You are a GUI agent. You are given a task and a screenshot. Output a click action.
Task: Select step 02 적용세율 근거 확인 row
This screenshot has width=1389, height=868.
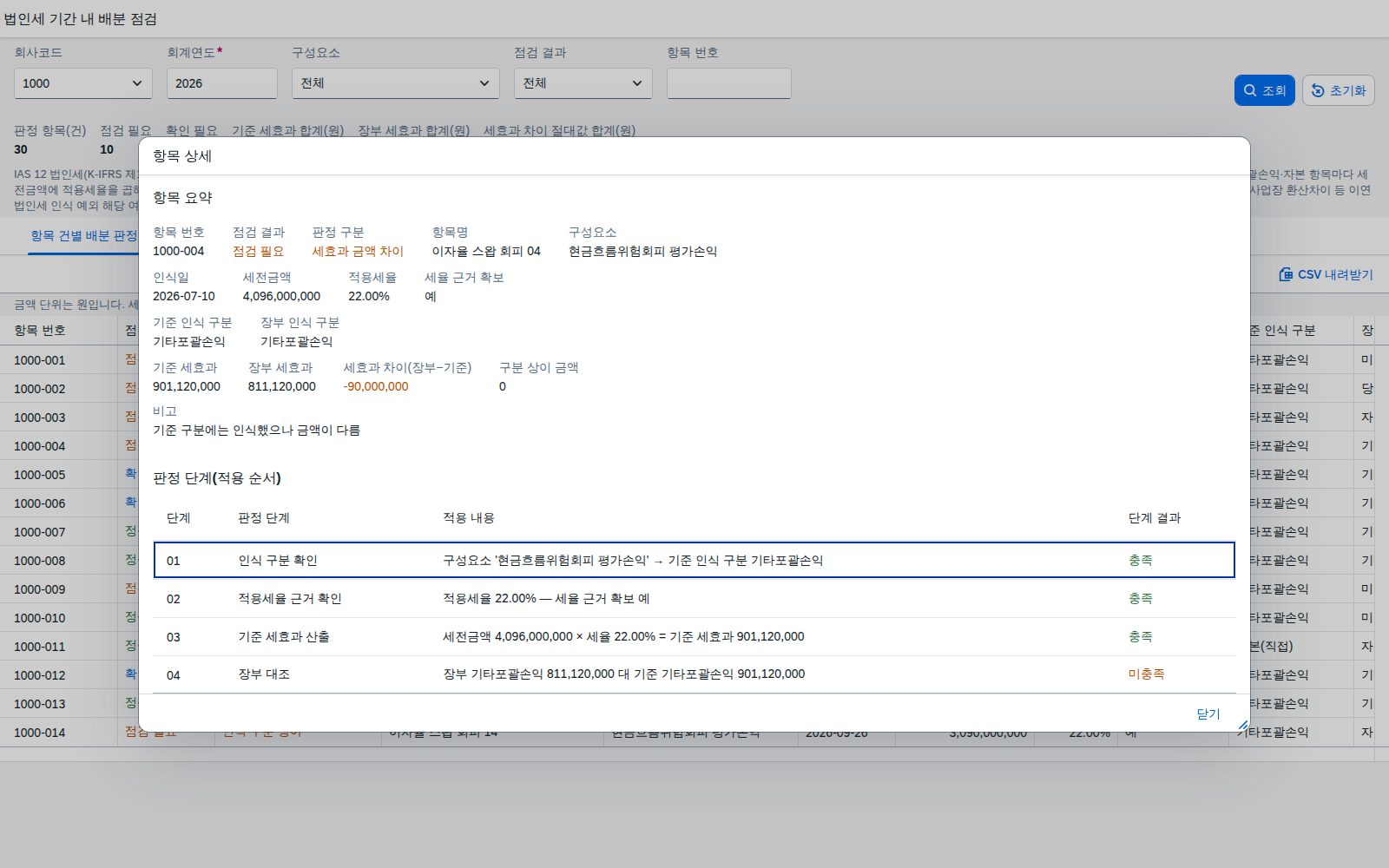(x=694, y=598)
